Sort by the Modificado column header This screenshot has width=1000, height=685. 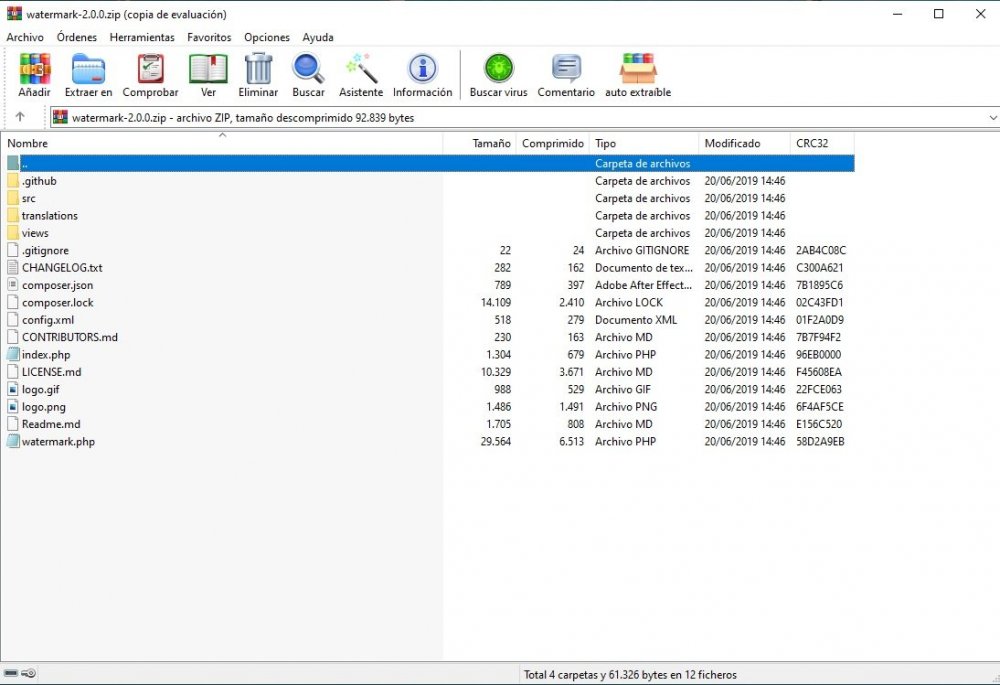point(732,143)
